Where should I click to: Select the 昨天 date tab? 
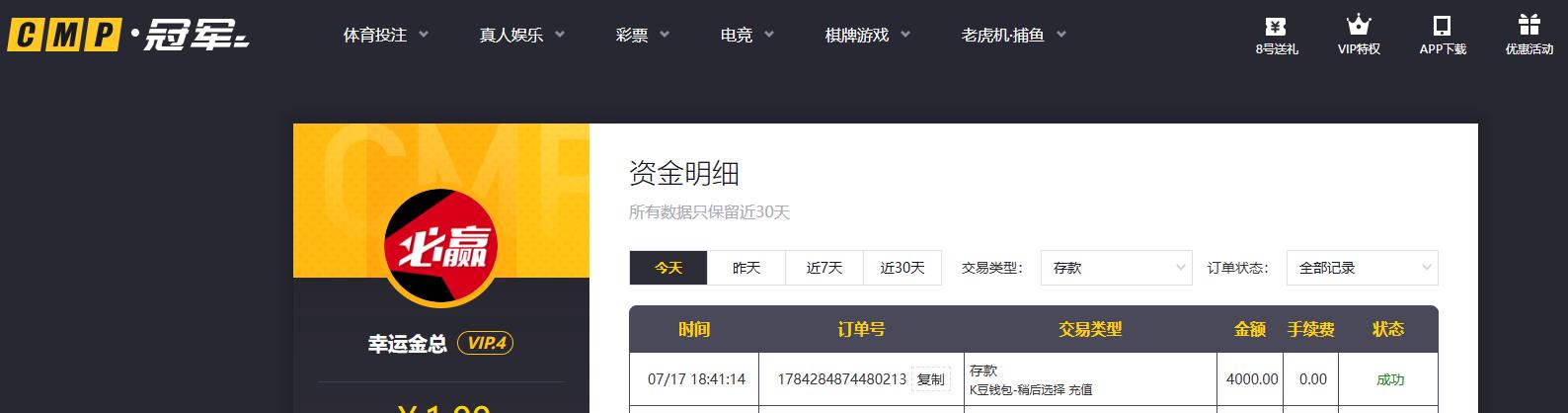tap(746, 268)
